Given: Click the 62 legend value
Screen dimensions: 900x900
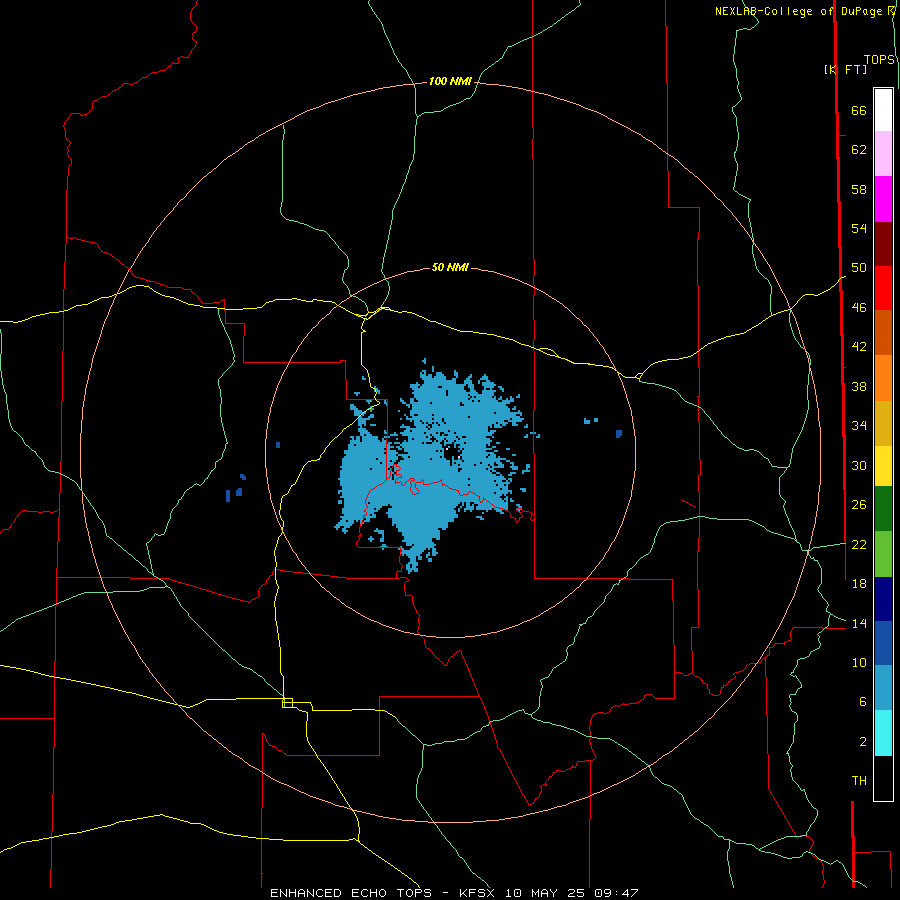Looking at the screenshot, I should (x=859, y=150).
